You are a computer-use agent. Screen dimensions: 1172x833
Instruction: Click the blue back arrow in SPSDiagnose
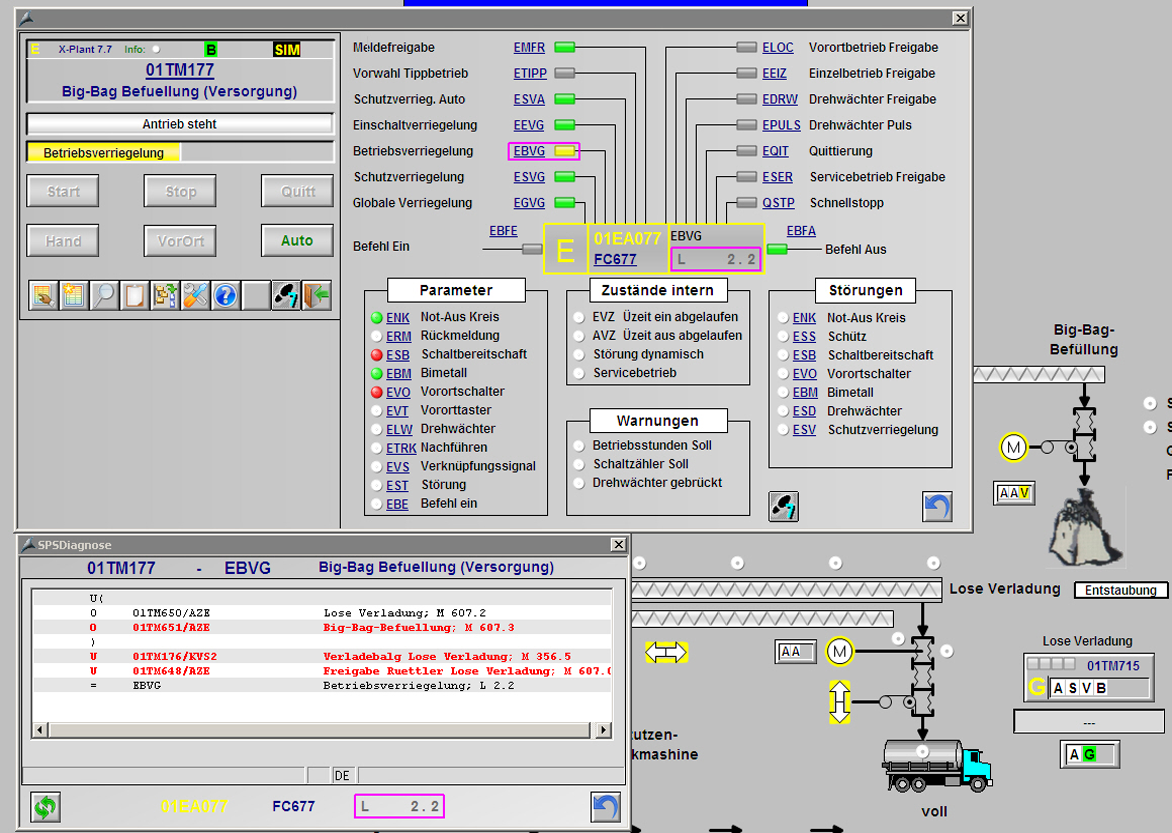pyautogui.click(x=606, y=806)
